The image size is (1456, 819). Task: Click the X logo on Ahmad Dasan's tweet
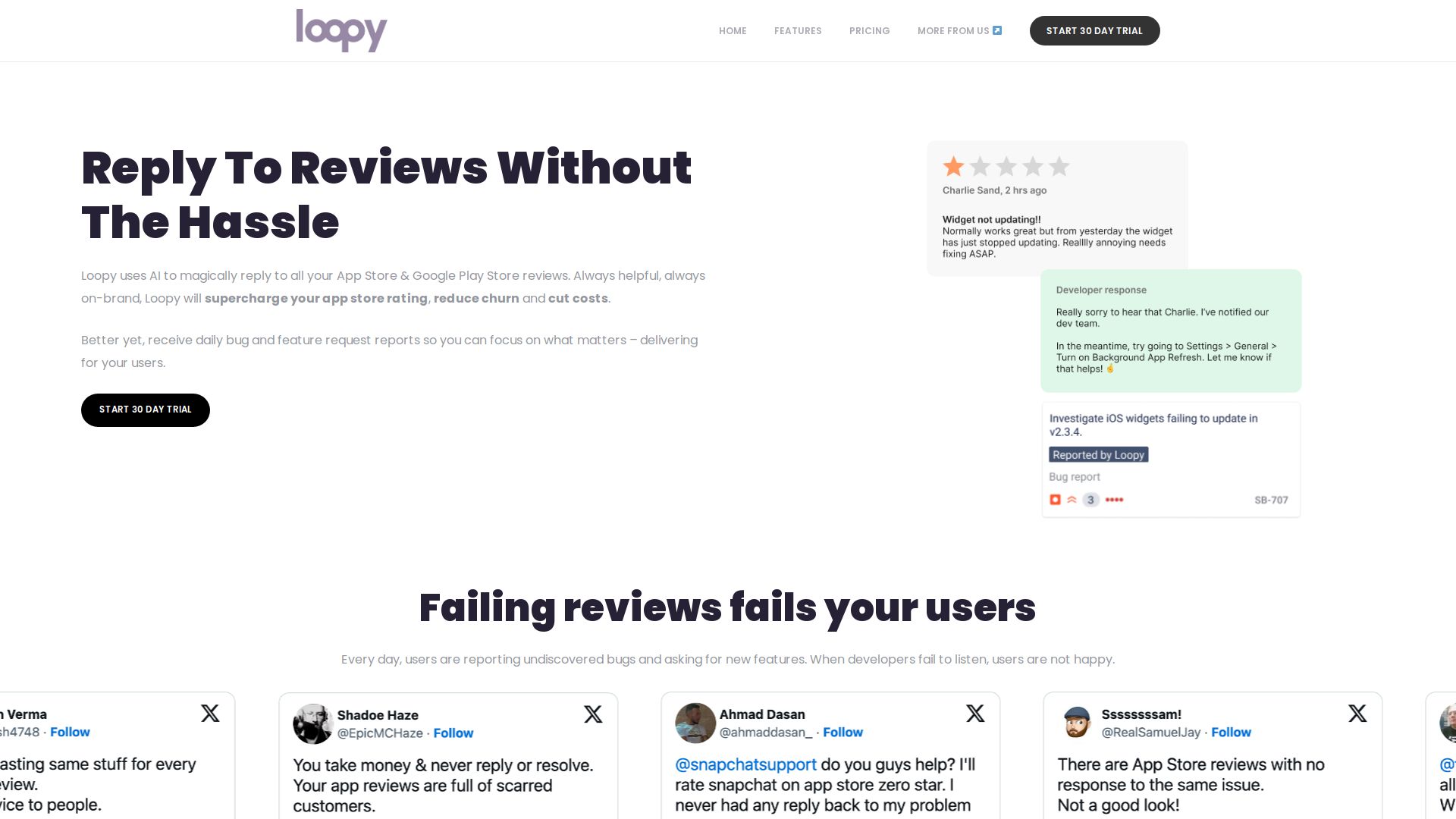click(x=975, y=714)
